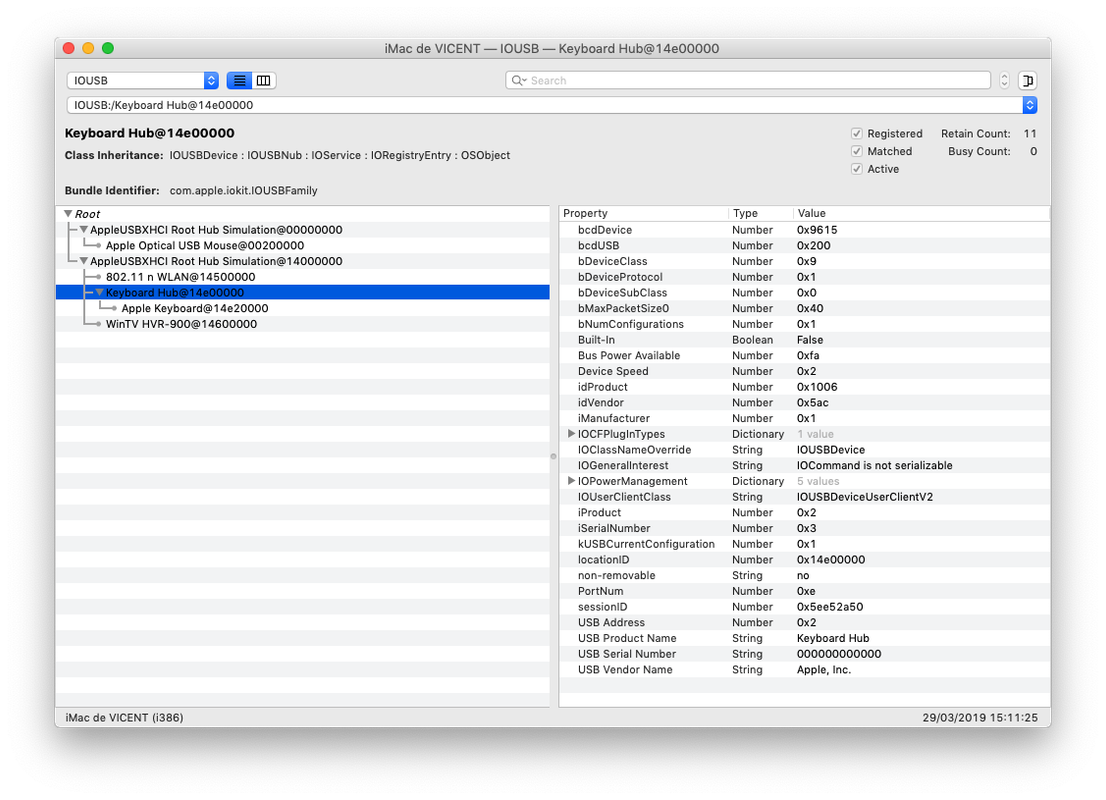
Task: Click the yellow minimize window button
Action: tap(88, 48)
